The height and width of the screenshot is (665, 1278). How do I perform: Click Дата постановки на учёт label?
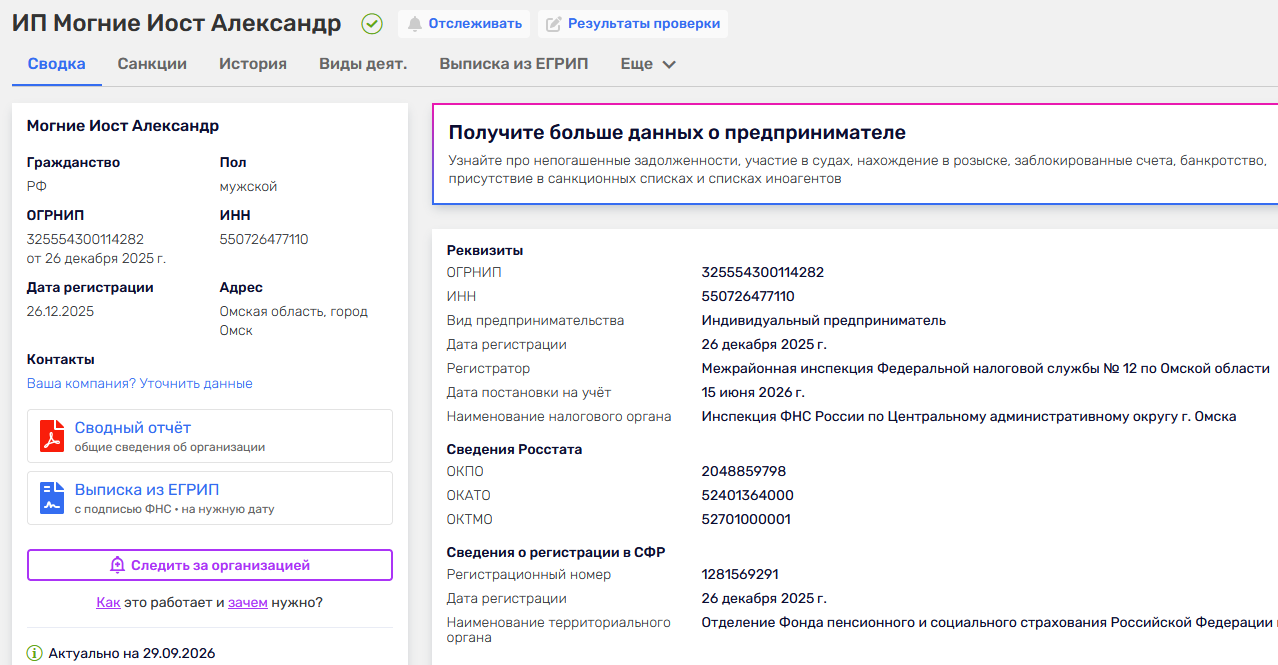click(529, 392)
